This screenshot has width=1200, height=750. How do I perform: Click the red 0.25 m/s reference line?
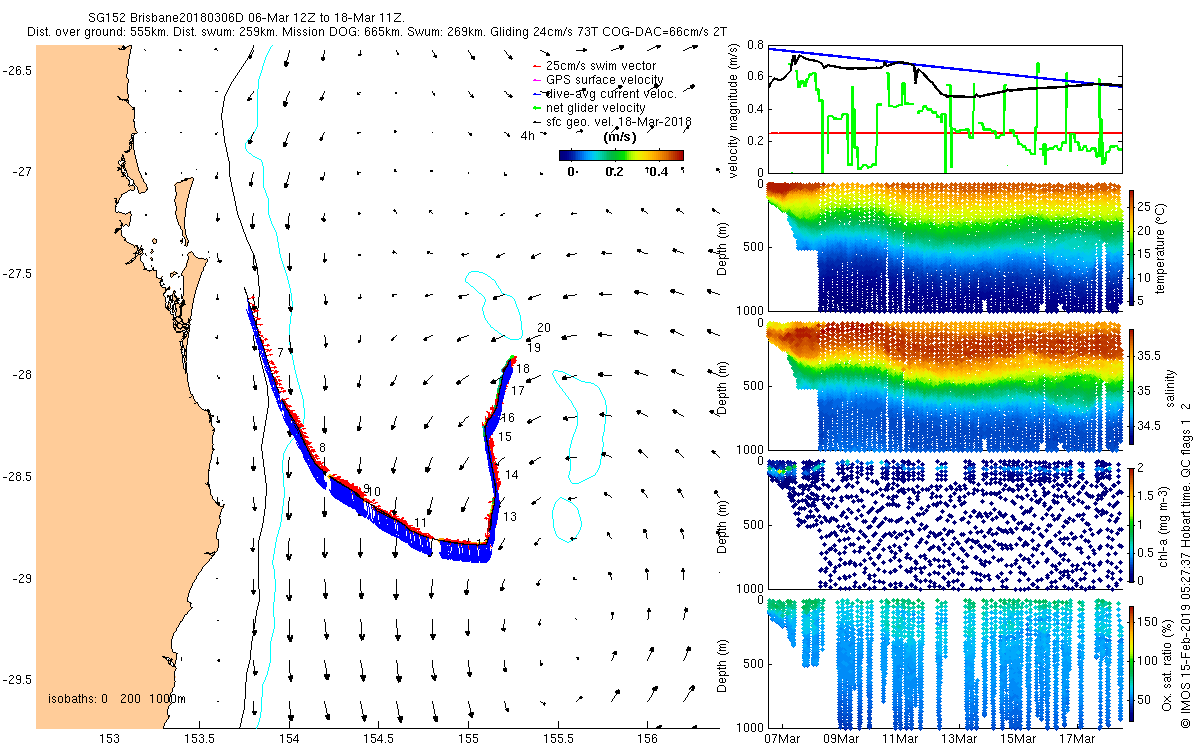[x=944, y=133]
